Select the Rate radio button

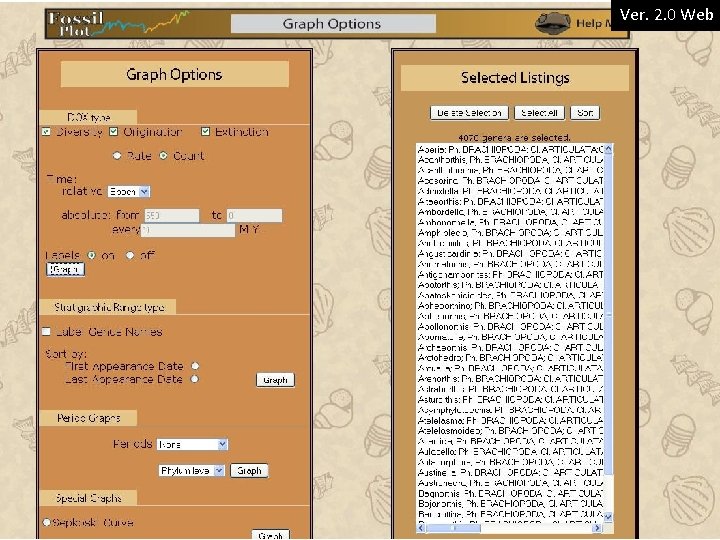[x=117, y=156]
